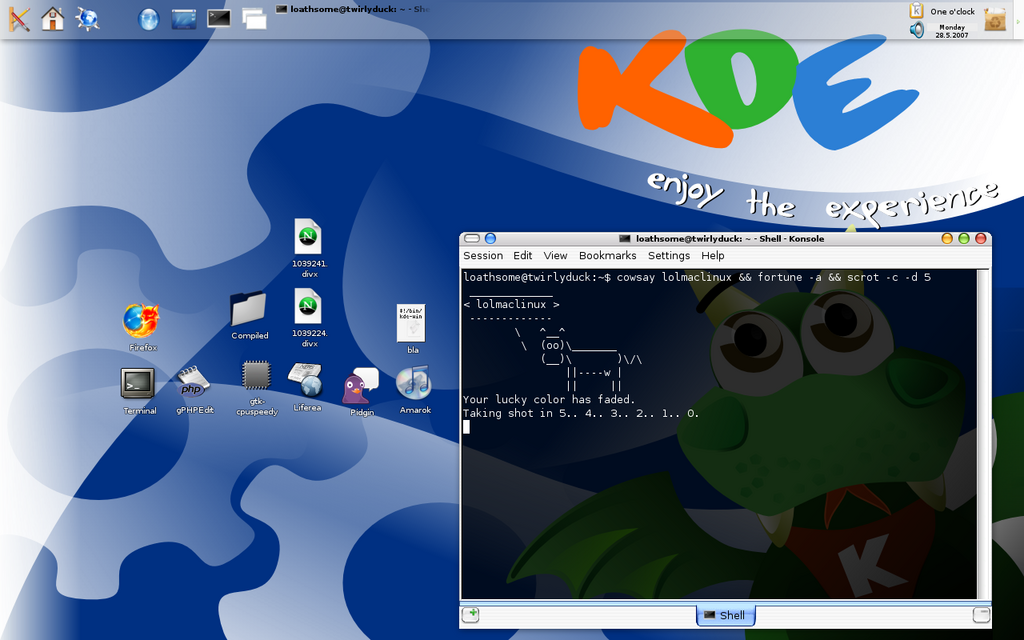Click the Konsole vertical scrollbar
This screenshot has width=1024, height=640.
[983, 434]
